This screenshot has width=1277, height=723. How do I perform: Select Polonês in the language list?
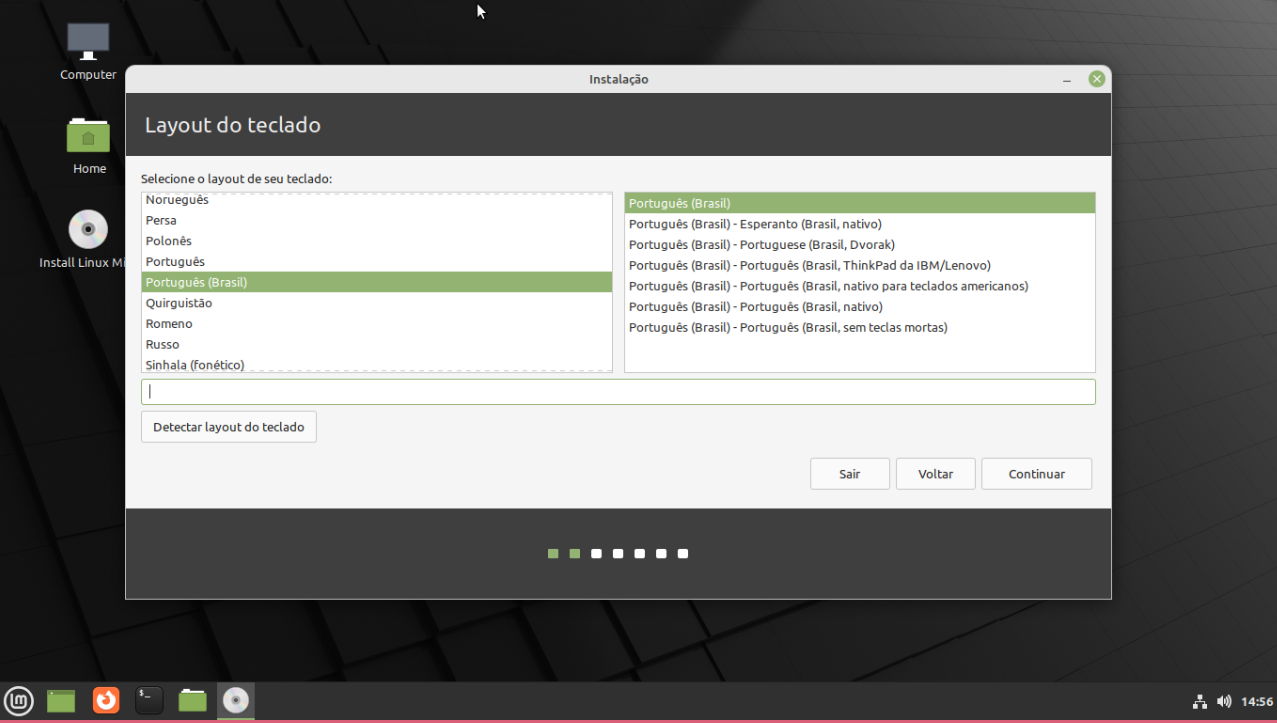168,241
